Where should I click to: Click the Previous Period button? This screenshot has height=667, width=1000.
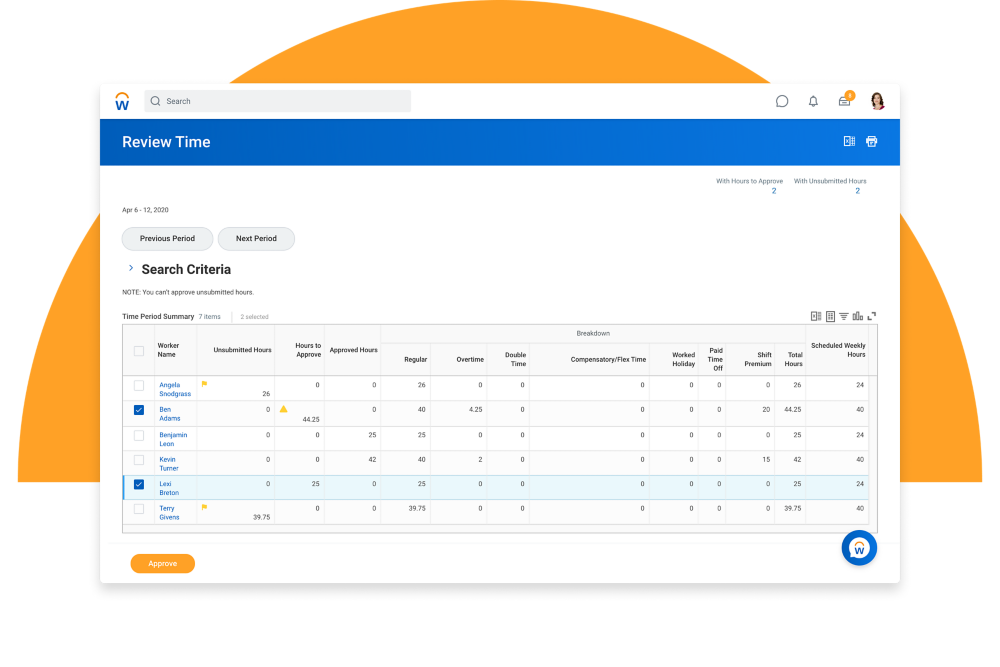[x=167, y=239]
